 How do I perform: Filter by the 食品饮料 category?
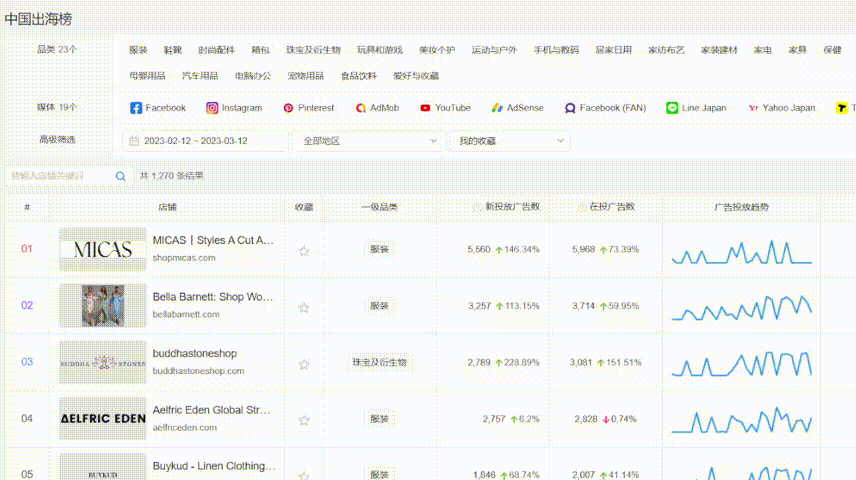(x=359, y=75)
